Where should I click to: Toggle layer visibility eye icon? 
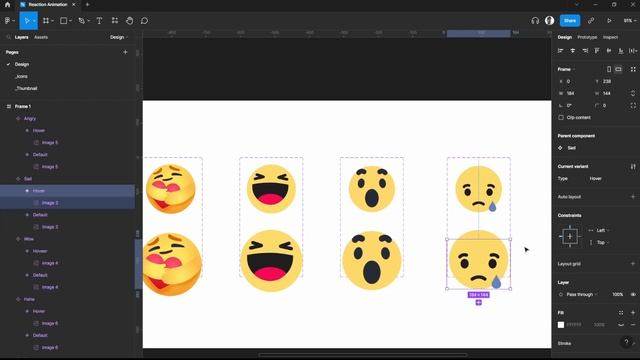[633, 294]
